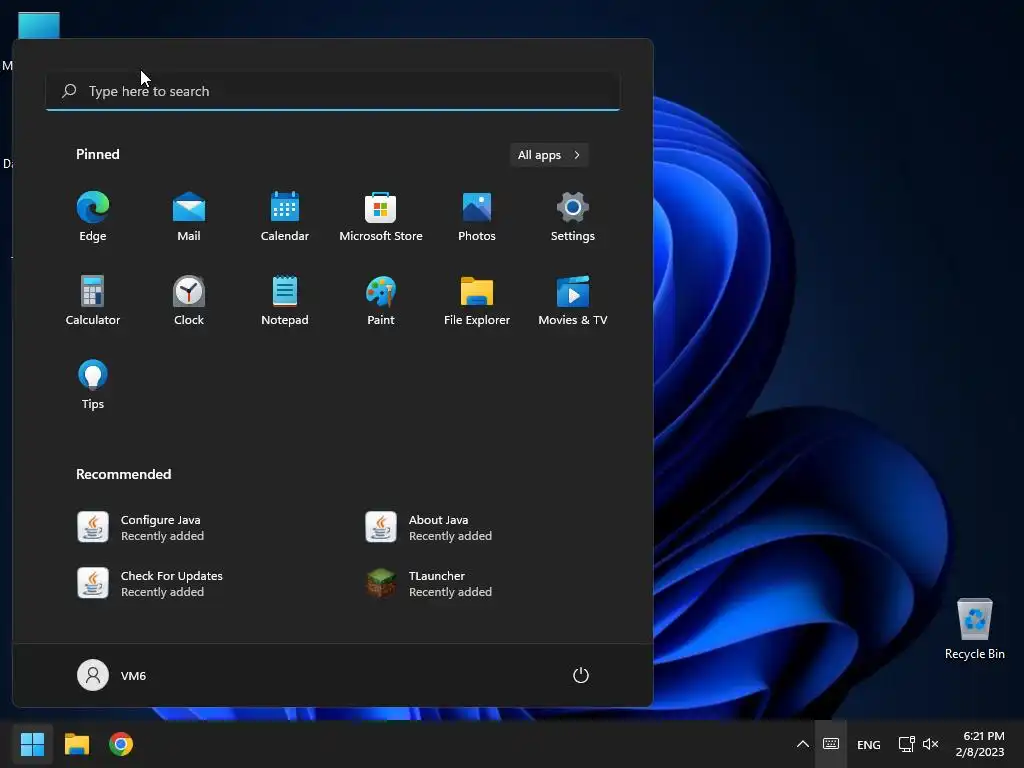Viewport: 1024px width, 768px height.
Task: Click the Windows Start button on taskbar
Action: click(32, 744)
